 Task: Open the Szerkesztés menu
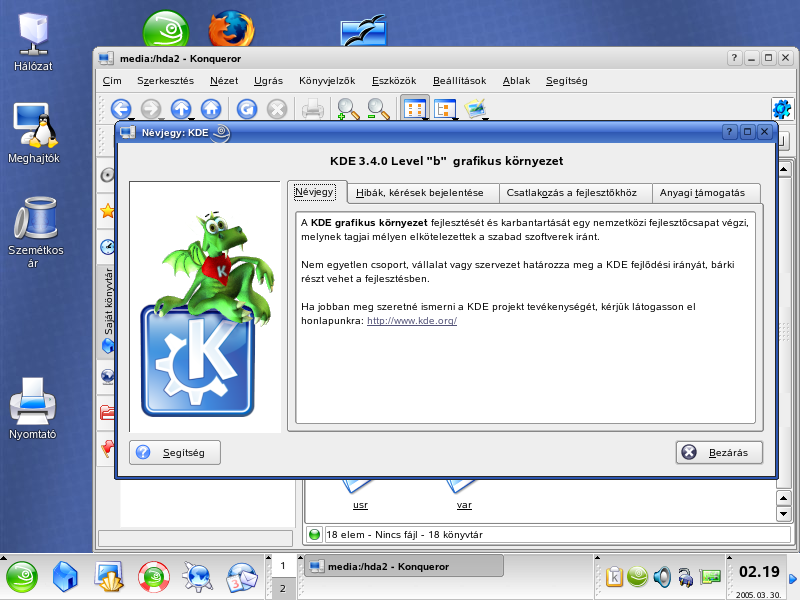165,81
